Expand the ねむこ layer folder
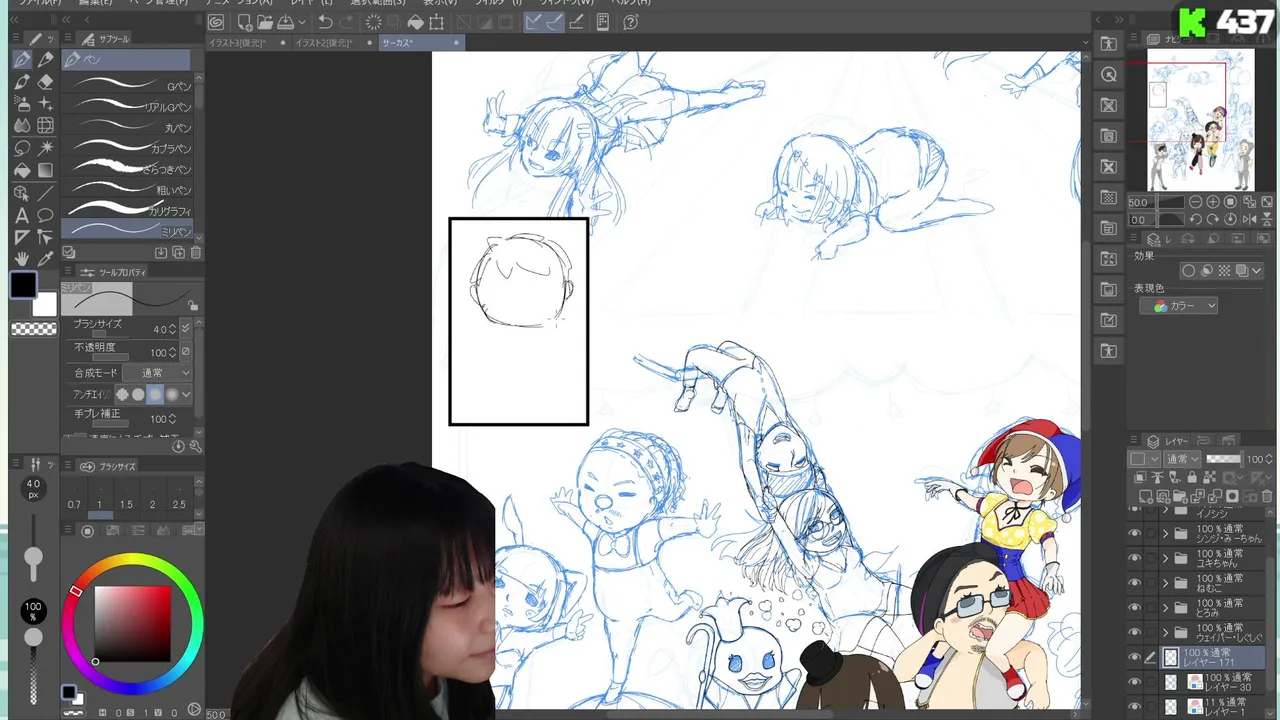1280x720 pixels. [1165, 583]
